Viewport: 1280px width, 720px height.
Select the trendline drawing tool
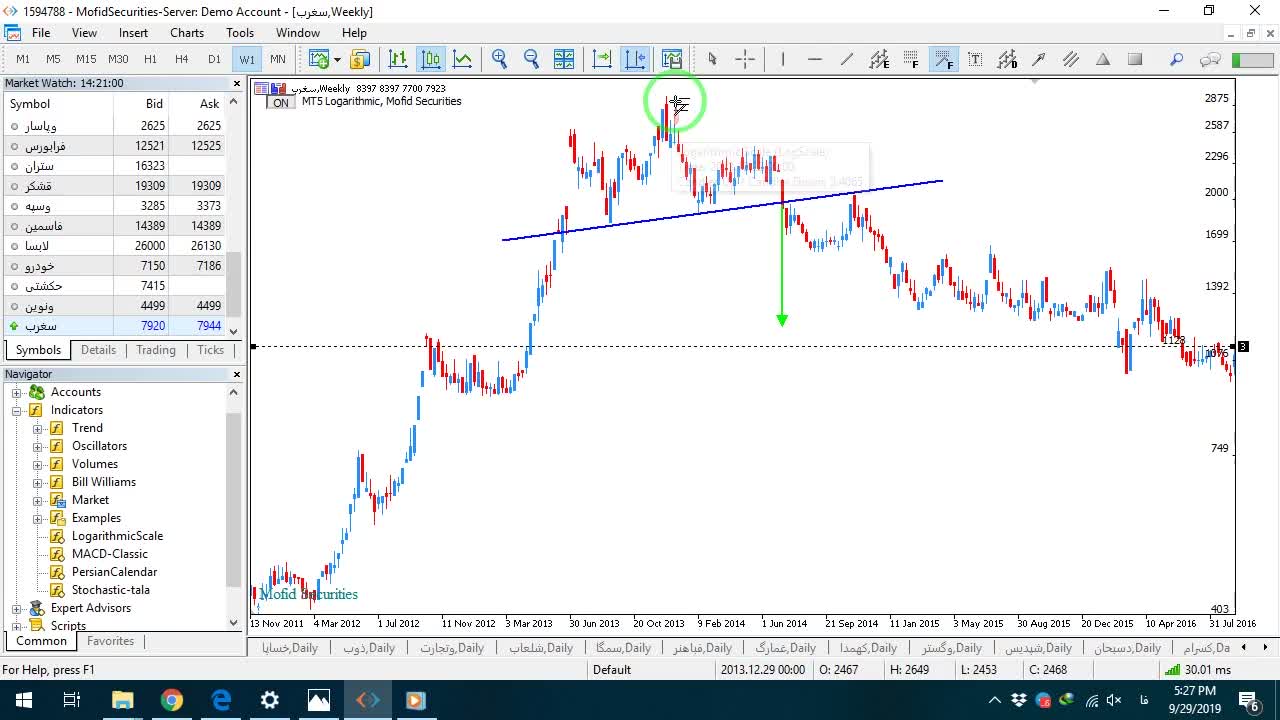tap(847, 59)
